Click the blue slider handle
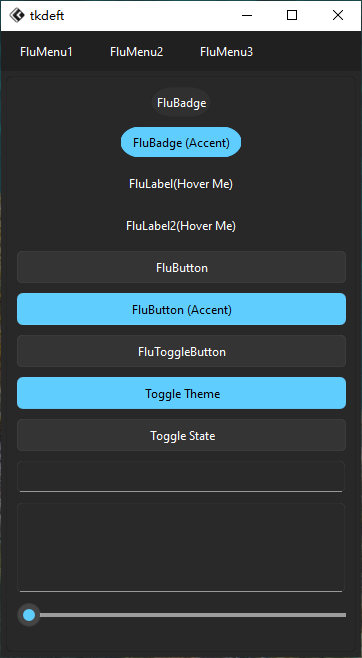Viewport: 362px width, 658px height. click(29, 615)
